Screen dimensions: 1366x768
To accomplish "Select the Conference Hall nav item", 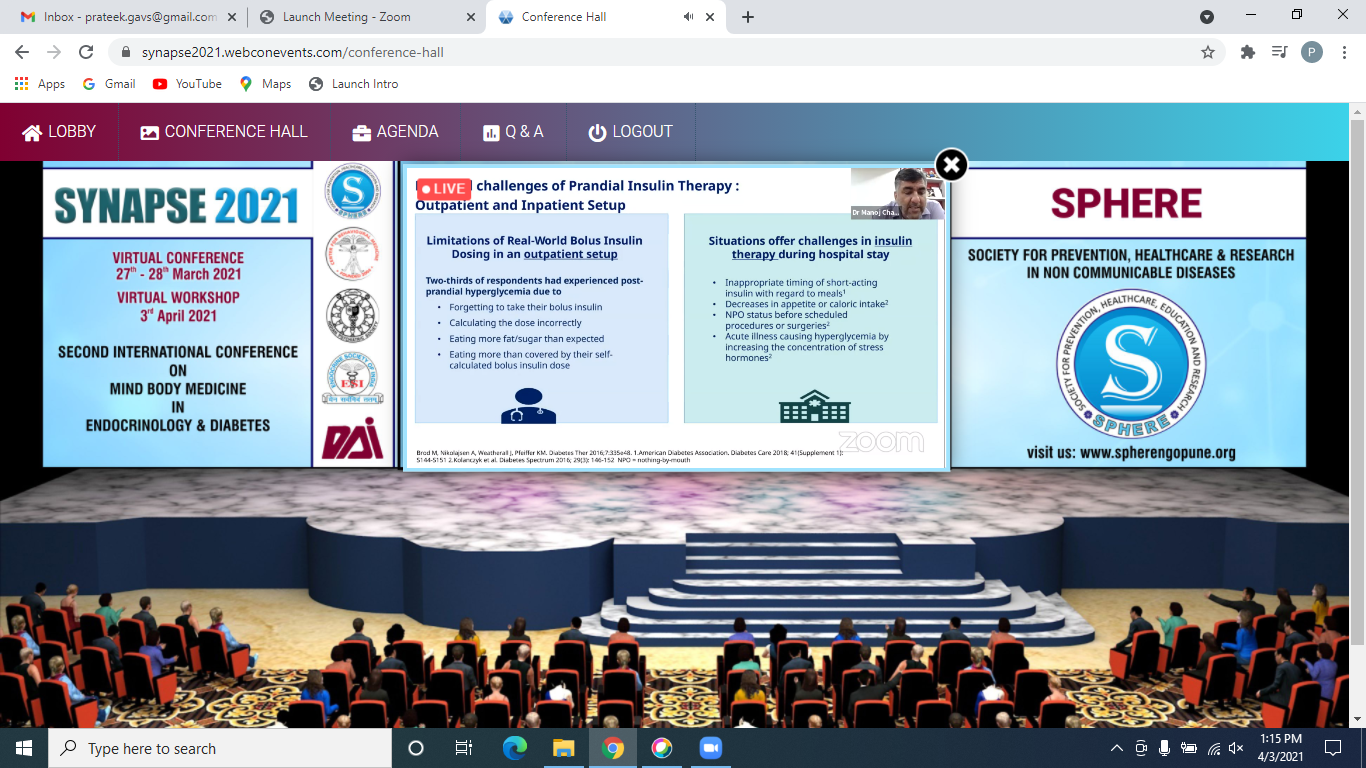I will pos(224,132).
